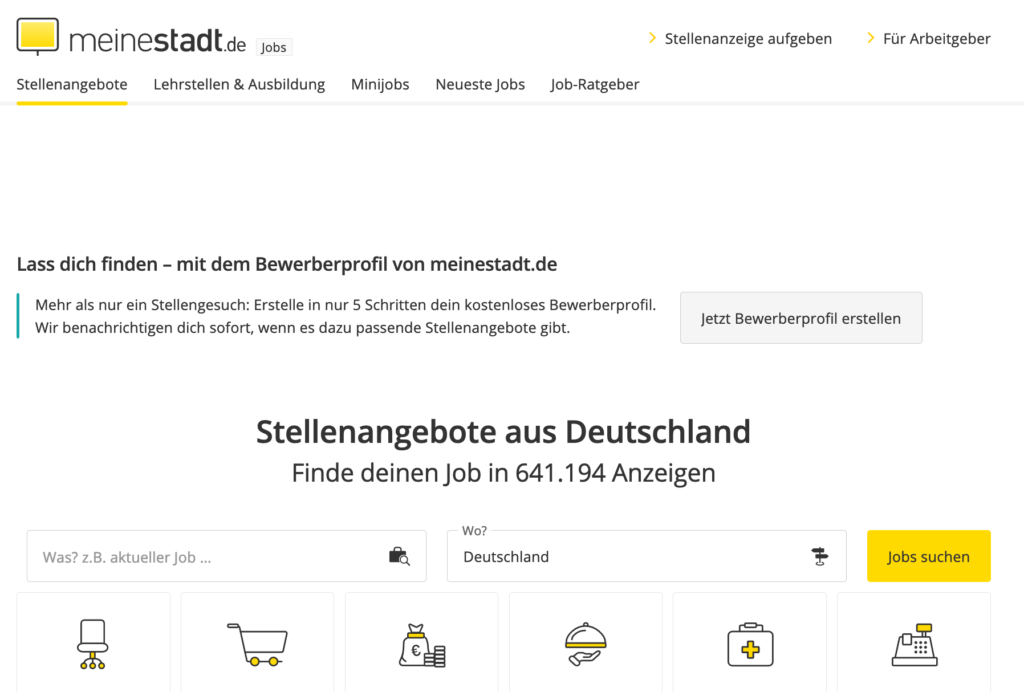Click the Wo? location field with Deutschland
This screenshot has width=1024, height=692.
[630, 556]
